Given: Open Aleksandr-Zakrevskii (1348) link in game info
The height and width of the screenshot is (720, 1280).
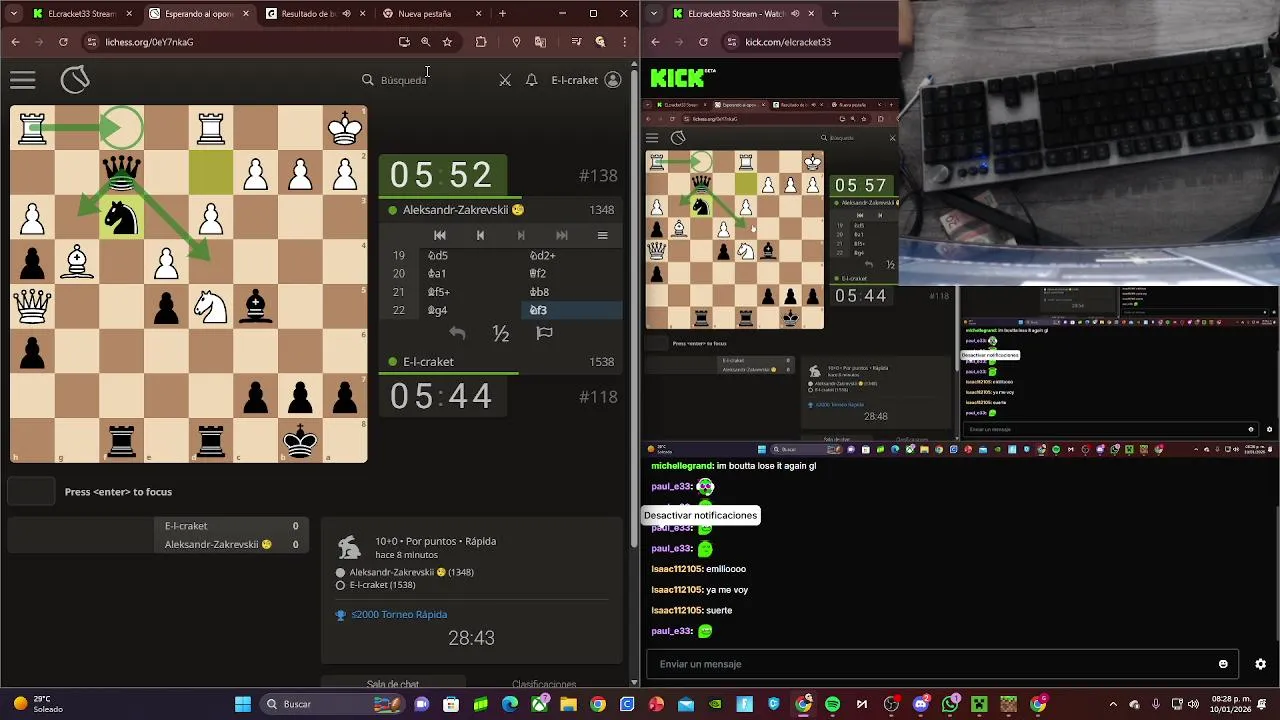Looking at the screenshot, I should pos(411,572).
